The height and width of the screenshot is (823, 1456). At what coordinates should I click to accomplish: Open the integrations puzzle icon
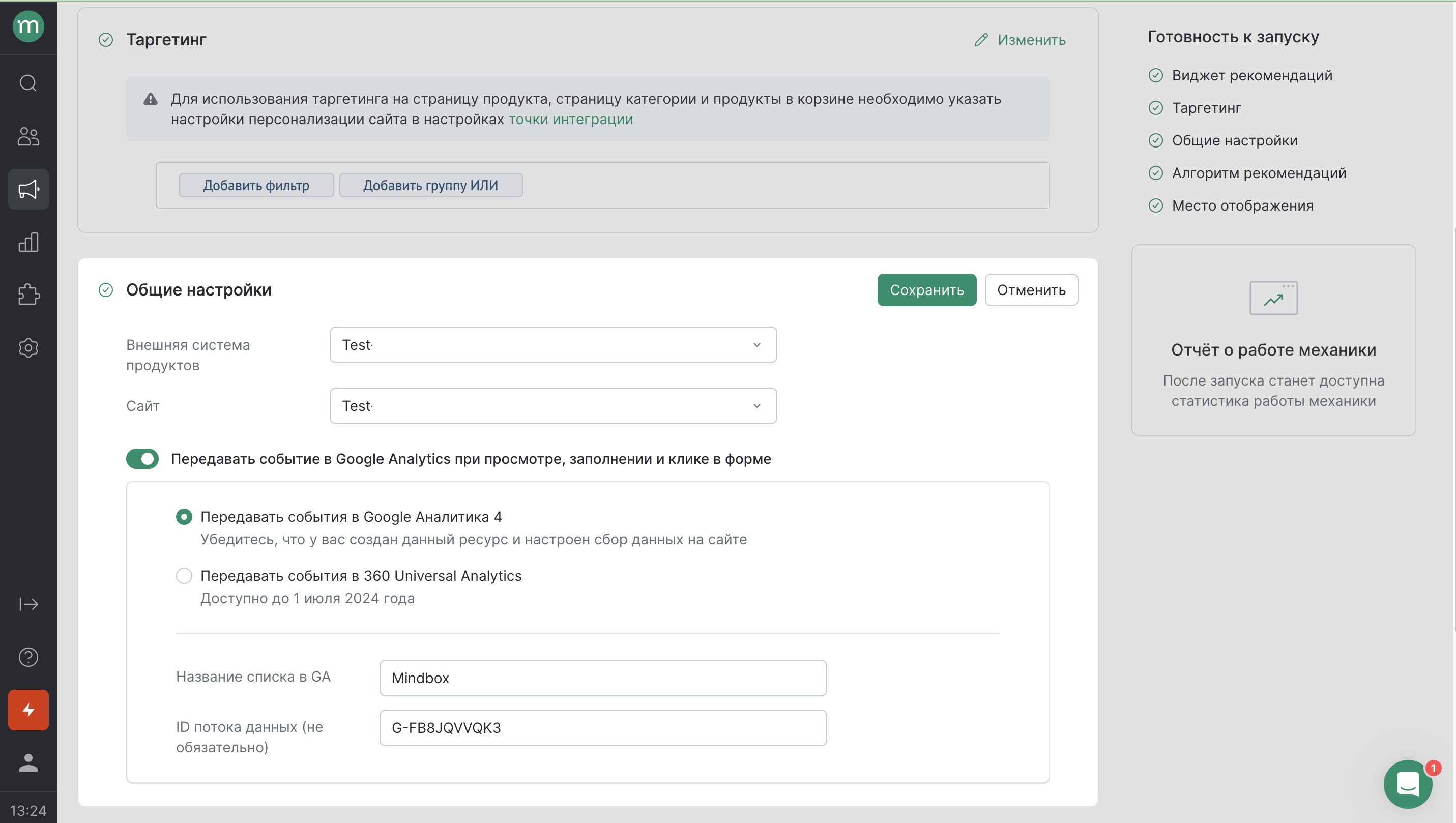pos(28,295)
